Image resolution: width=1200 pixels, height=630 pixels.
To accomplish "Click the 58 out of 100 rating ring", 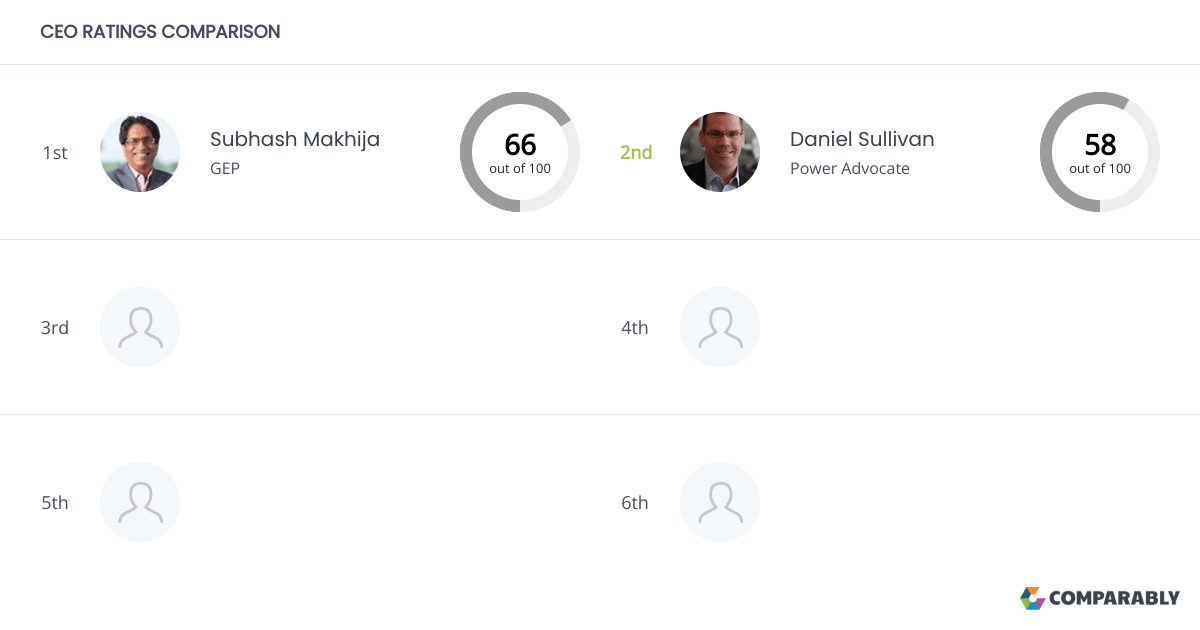I will click(x=1100, y=152).
